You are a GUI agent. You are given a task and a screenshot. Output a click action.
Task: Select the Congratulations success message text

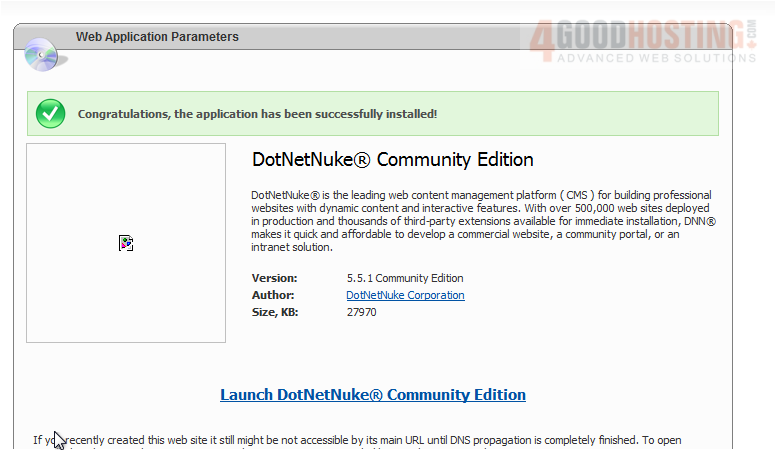pyautogui.click(x=257, y=114)
